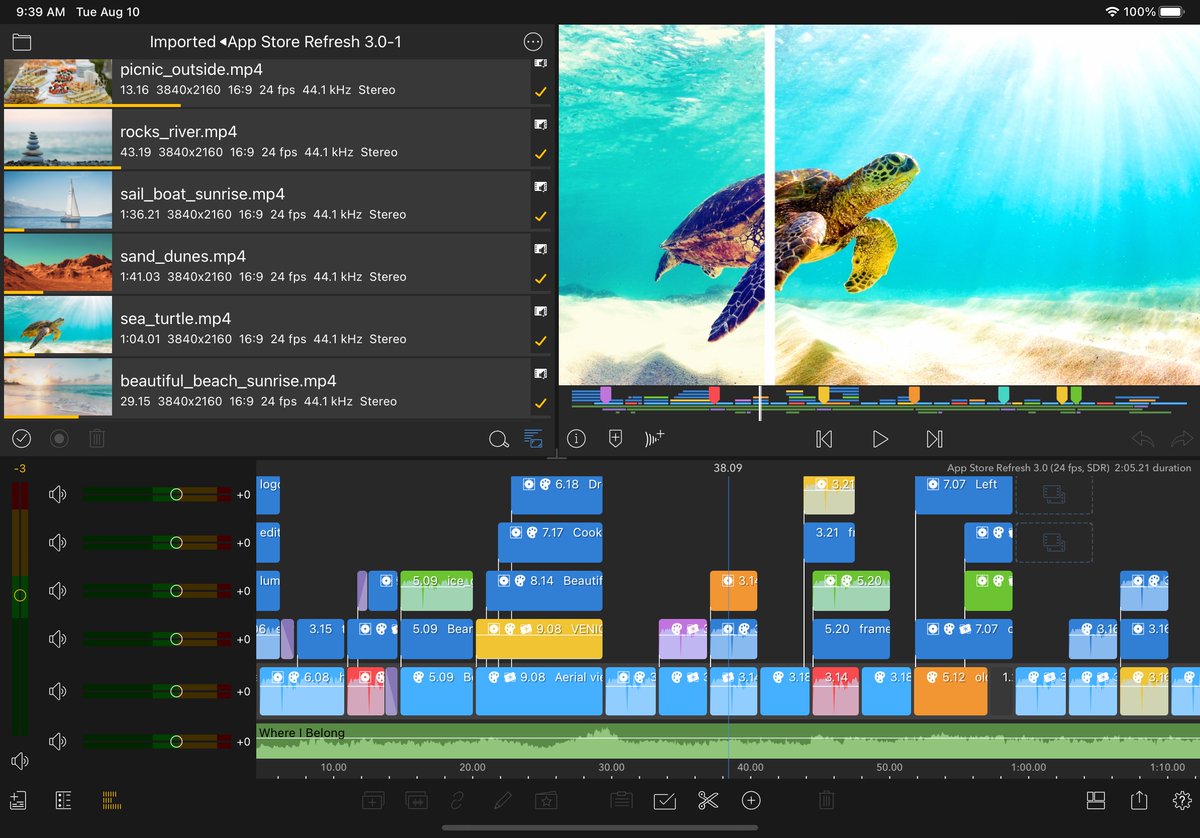1200x838 pixels.
Task: Switch to the track headers view
Action: 64,800
